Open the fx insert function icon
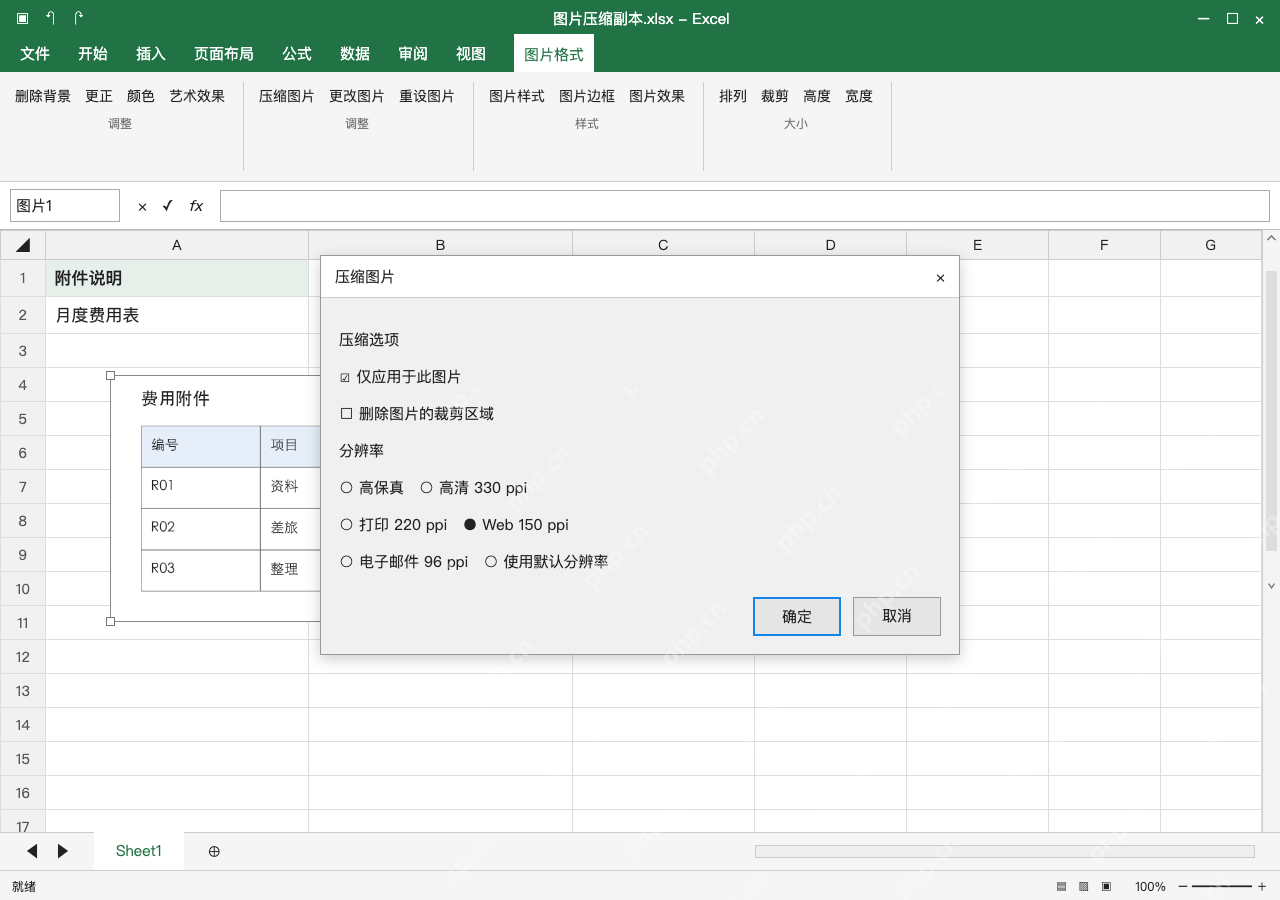Screen dimensions: 1280x900 (196, 206)
